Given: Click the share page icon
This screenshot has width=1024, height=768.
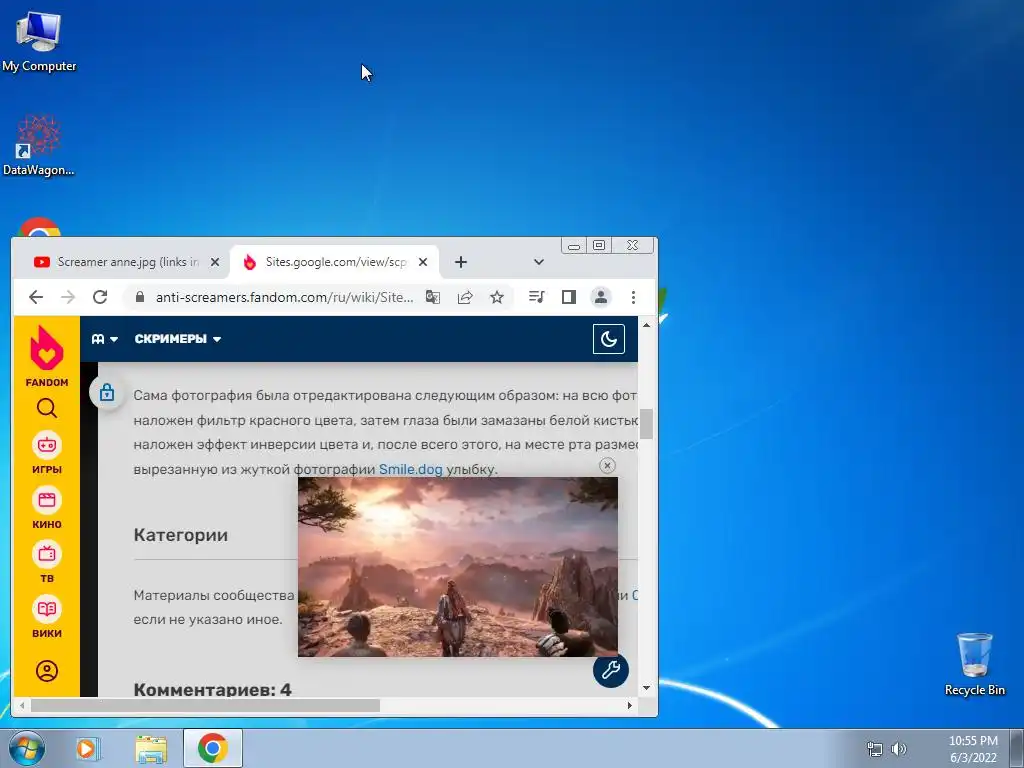Looking at the screenshot, I should (465, 297).
